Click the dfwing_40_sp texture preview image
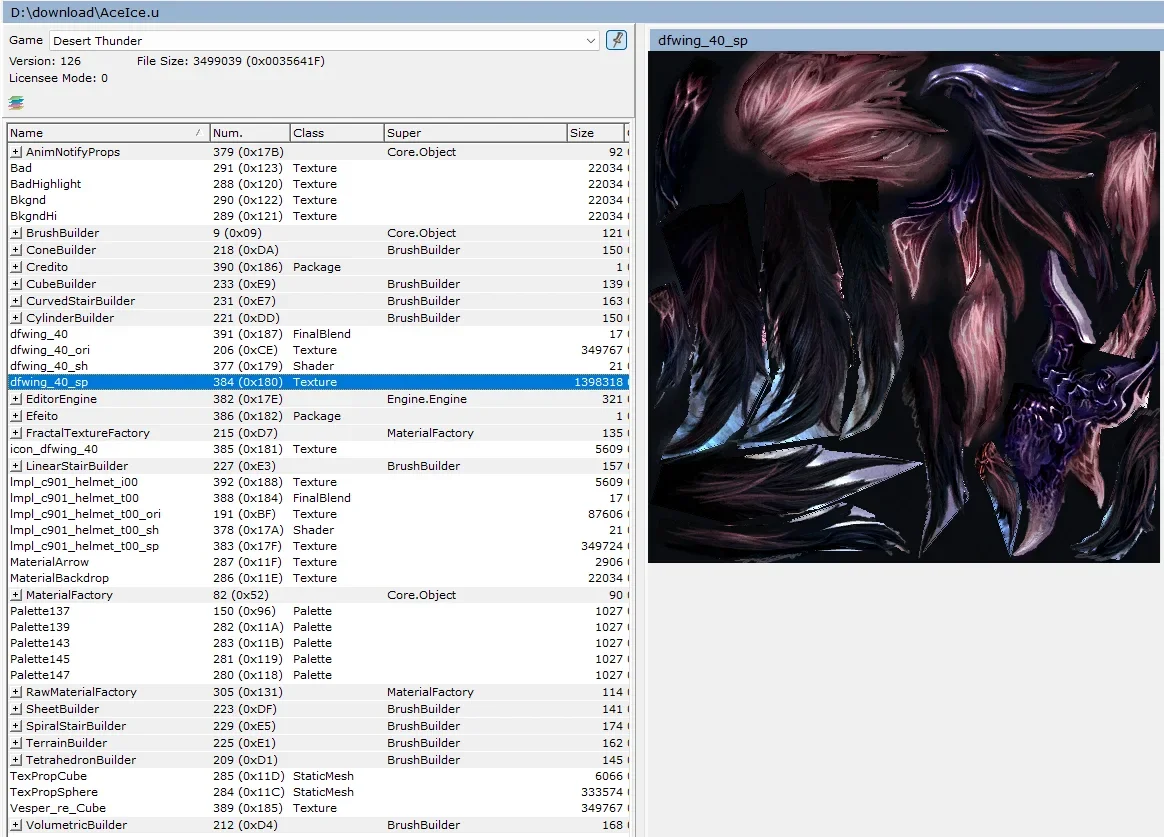 (x=905, y=307)
